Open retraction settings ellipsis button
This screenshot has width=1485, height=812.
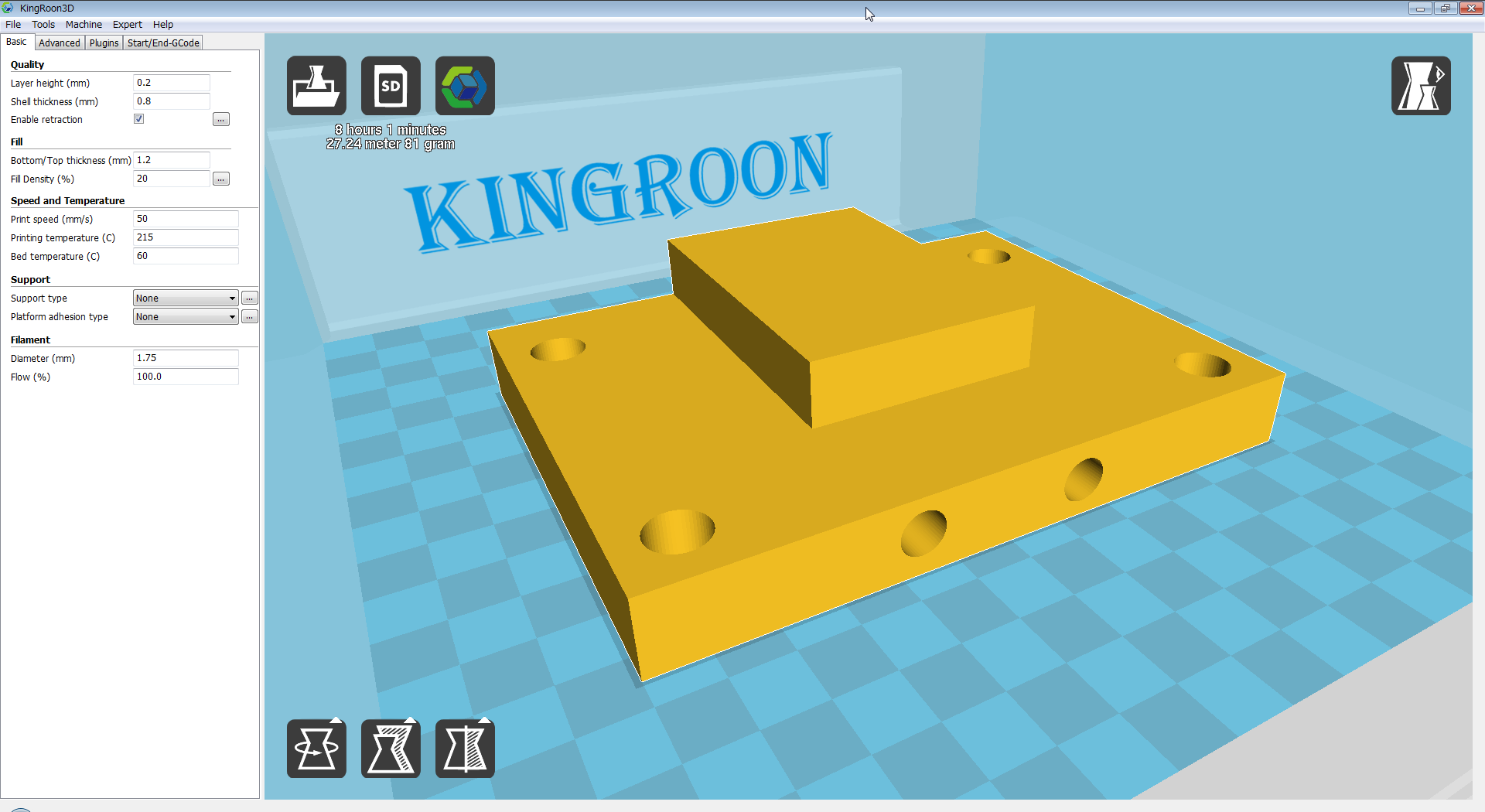(x=221, y=120)
